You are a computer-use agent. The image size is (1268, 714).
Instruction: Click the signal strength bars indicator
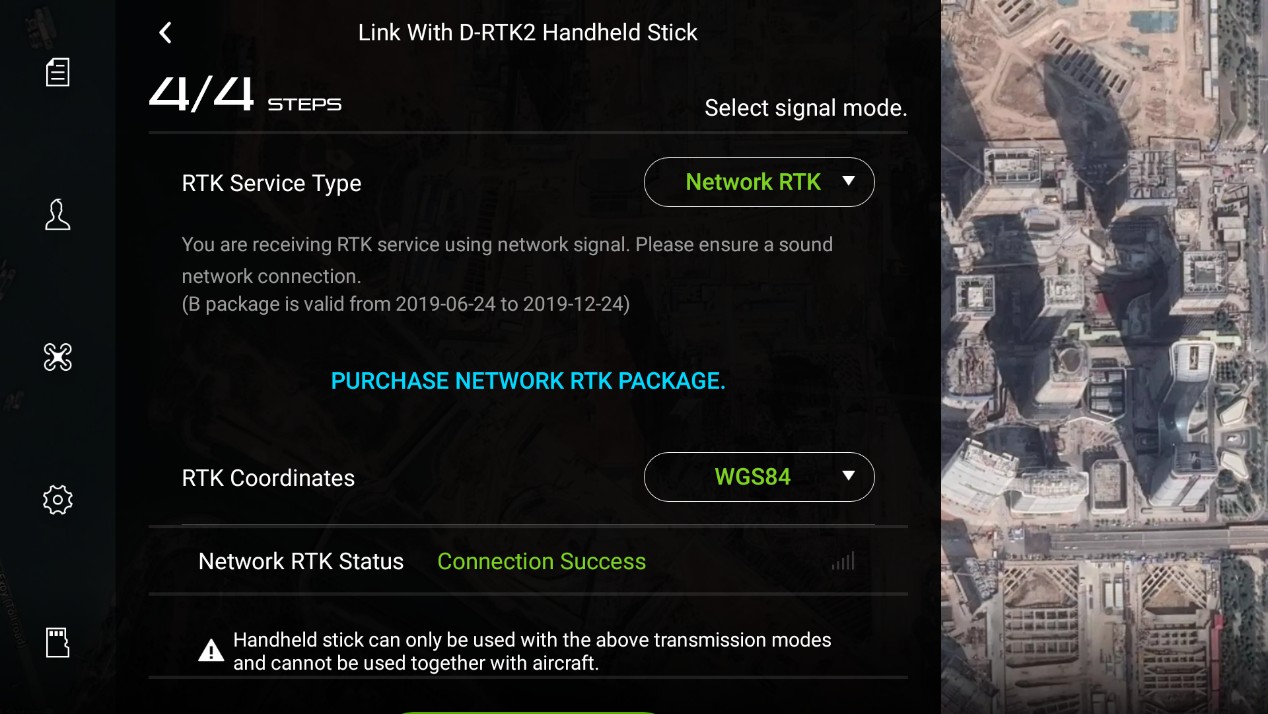[843, 561]
